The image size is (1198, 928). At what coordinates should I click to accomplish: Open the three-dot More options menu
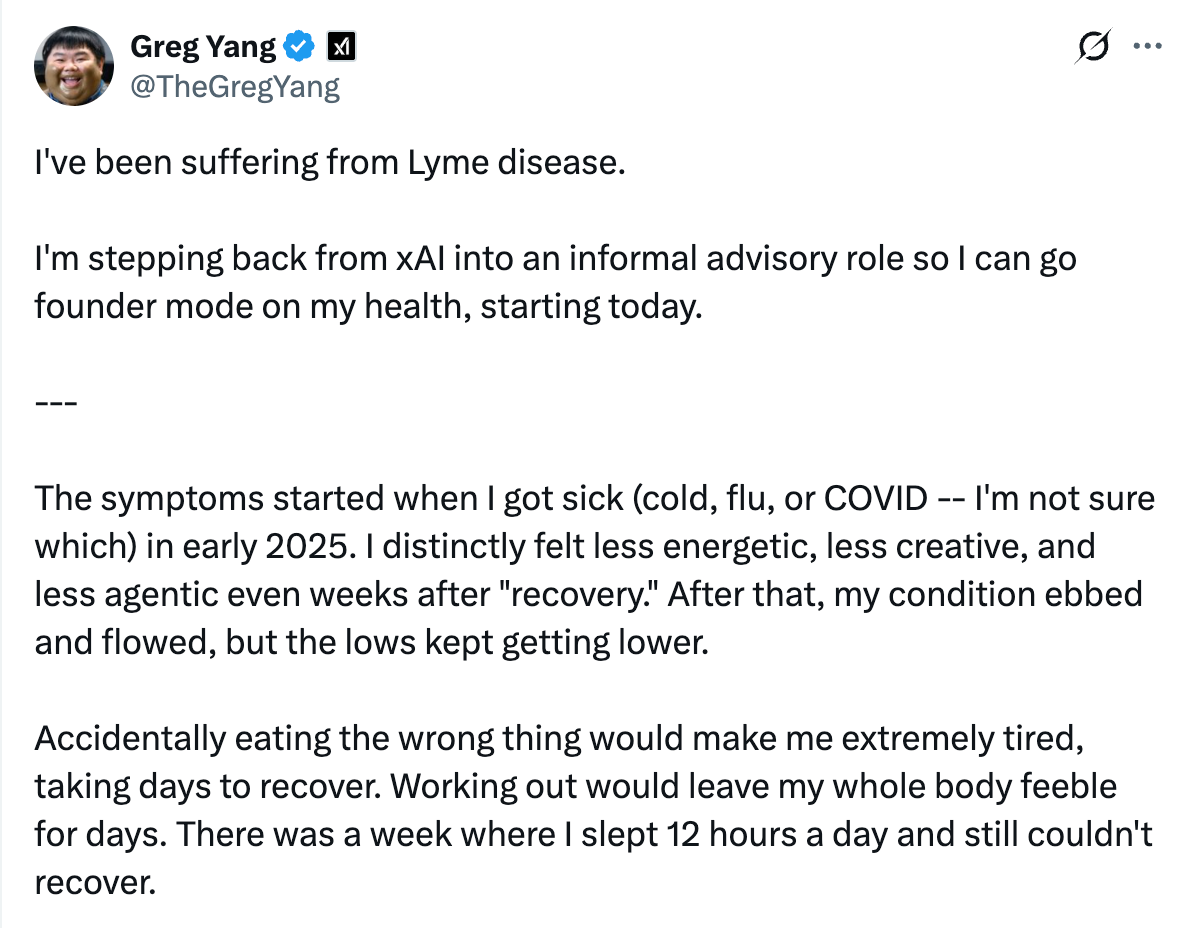click(x=1145, y=46)
